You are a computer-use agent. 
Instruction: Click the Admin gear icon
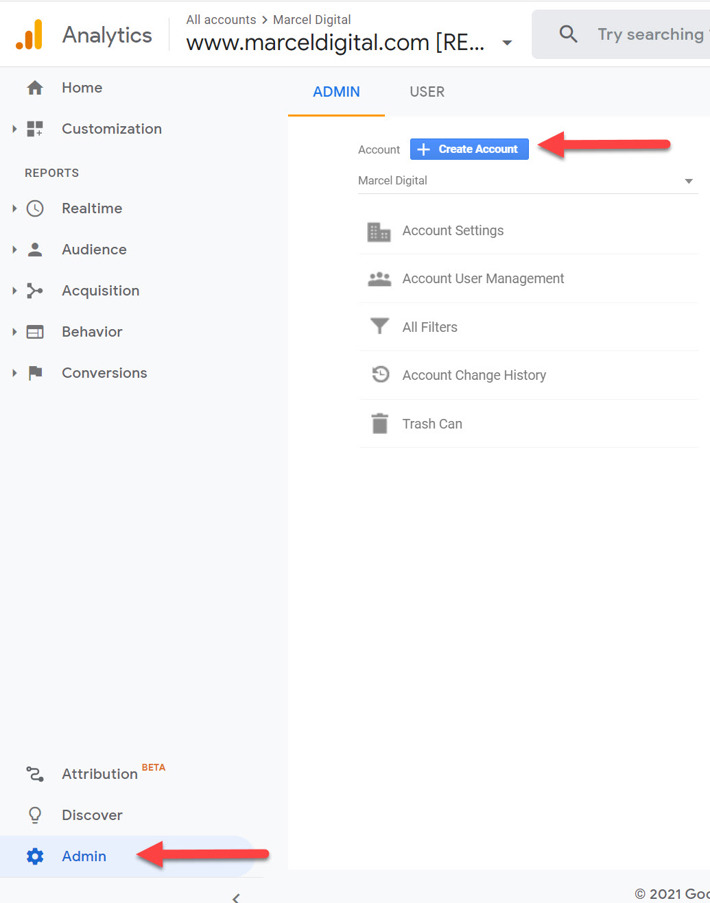[x=35, y=856]
